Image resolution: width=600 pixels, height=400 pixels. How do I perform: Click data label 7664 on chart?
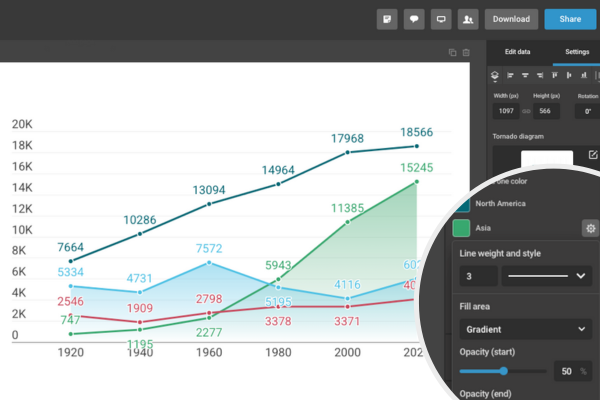[x=70, y=247]
